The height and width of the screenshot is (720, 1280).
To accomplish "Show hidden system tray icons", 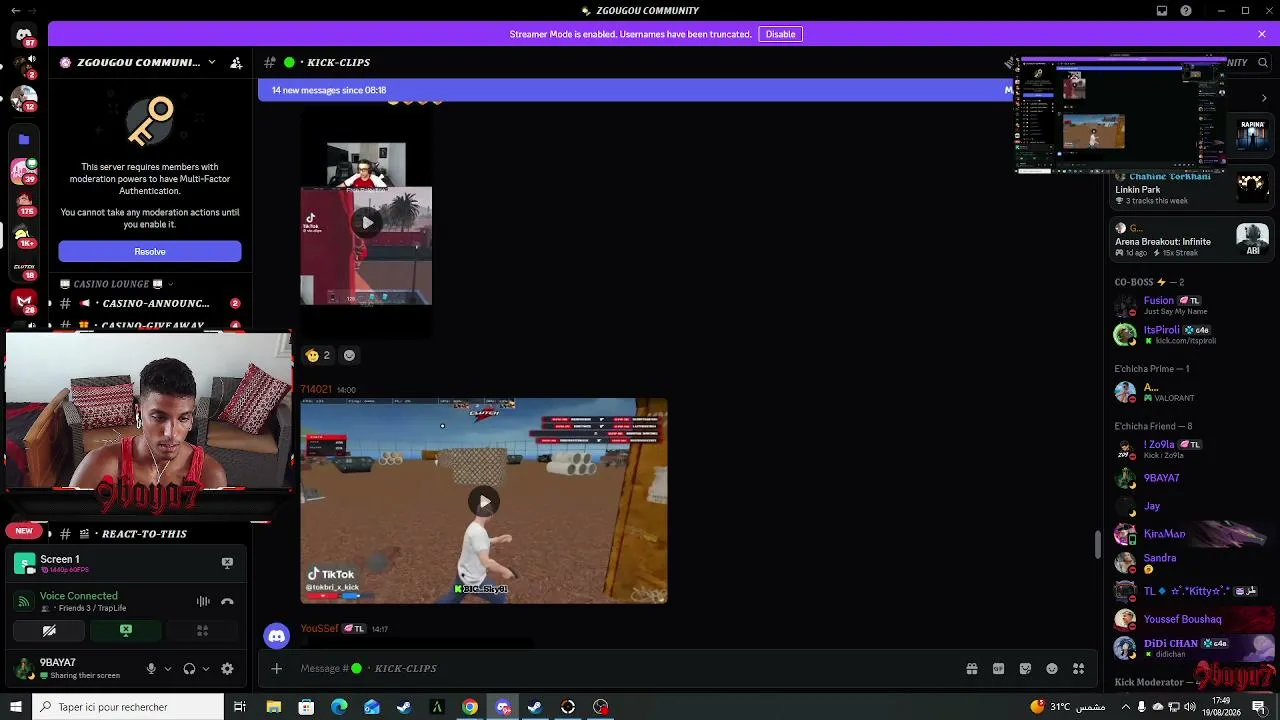I will pos(1125,707).
